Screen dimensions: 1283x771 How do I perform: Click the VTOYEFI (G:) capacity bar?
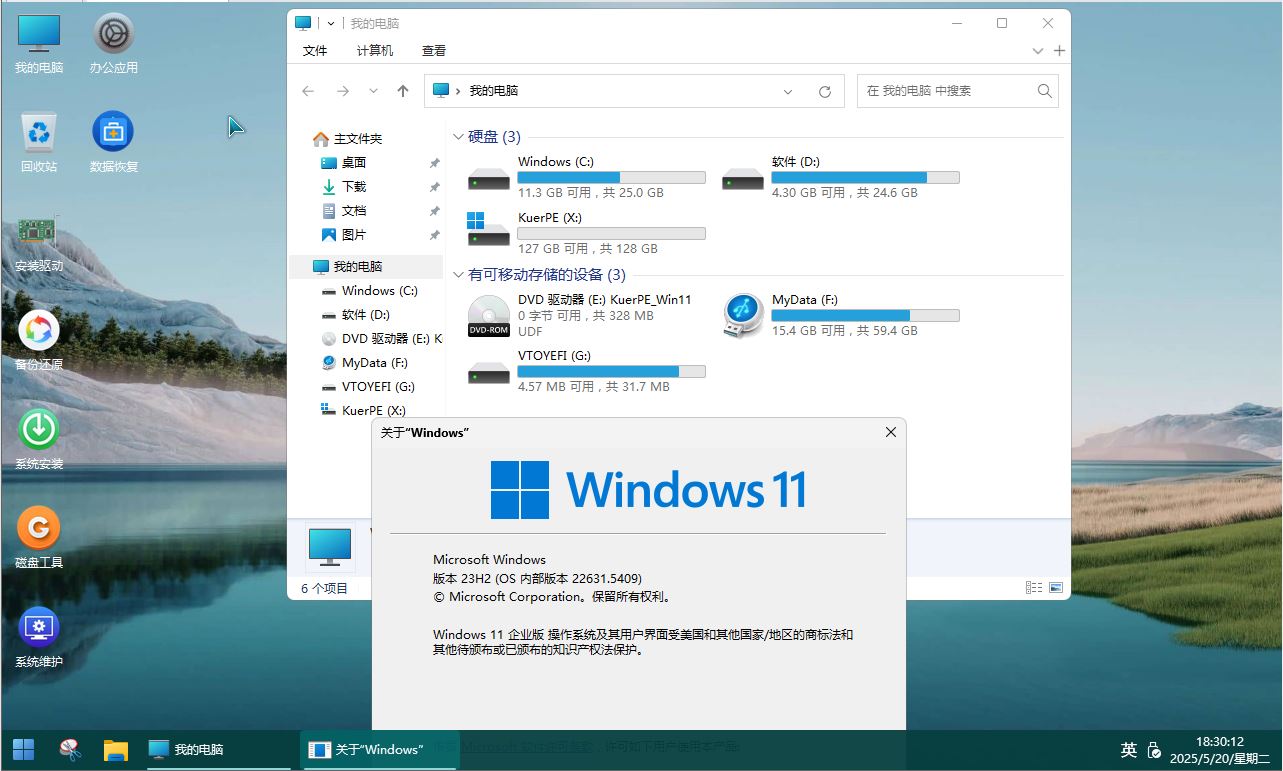(611, 371)
